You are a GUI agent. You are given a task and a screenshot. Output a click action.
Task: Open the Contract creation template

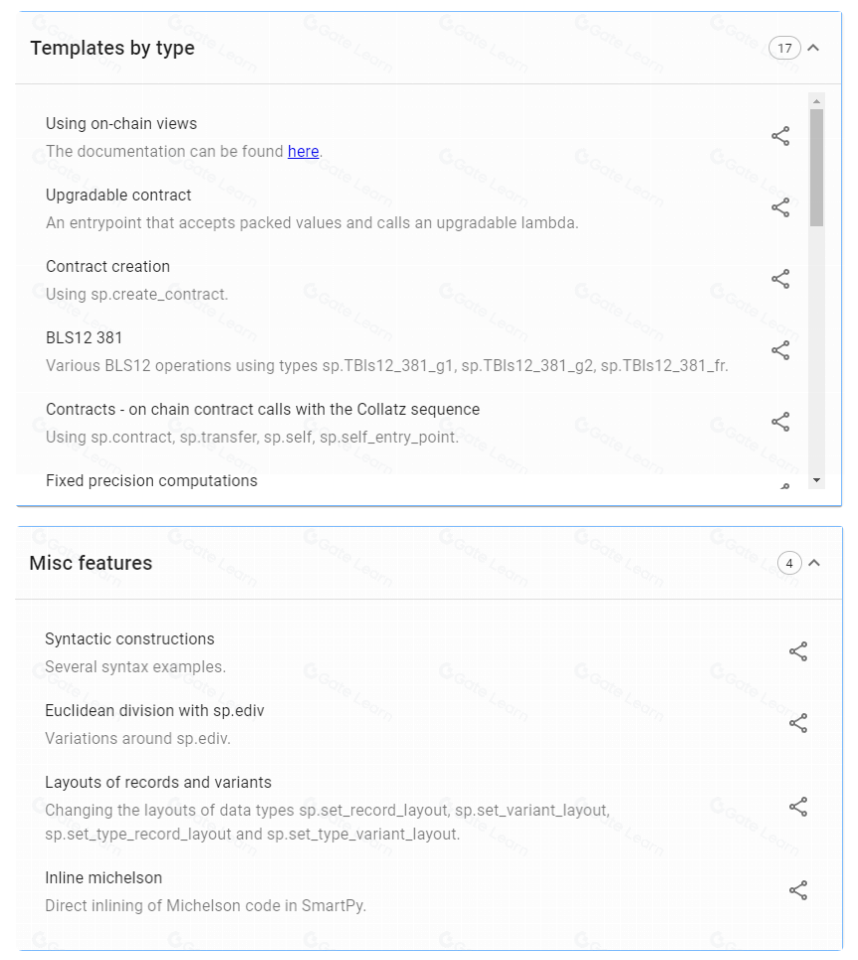108,267
